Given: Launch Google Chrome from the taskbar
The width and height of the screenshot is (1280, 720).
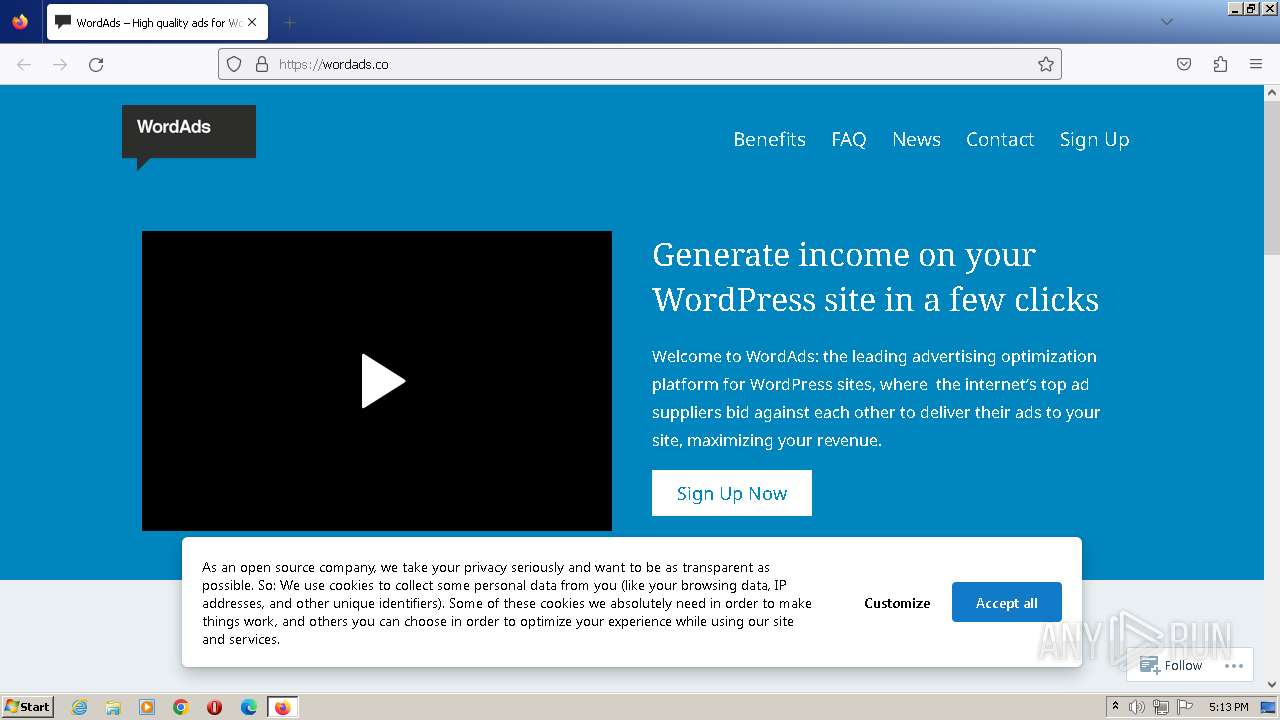Looking at the screenshot, I should [181, 707].
